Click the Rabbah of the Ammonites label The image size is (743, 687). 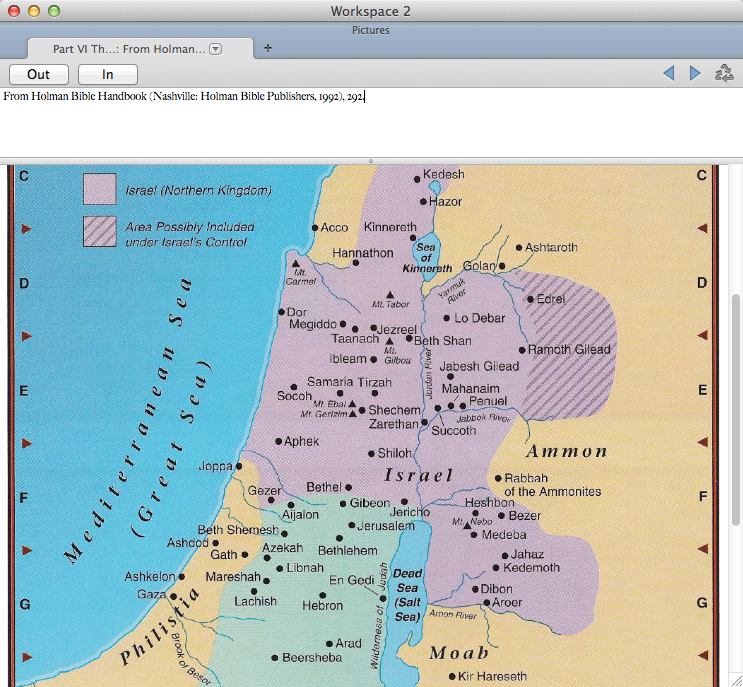[x=553, y=485]
